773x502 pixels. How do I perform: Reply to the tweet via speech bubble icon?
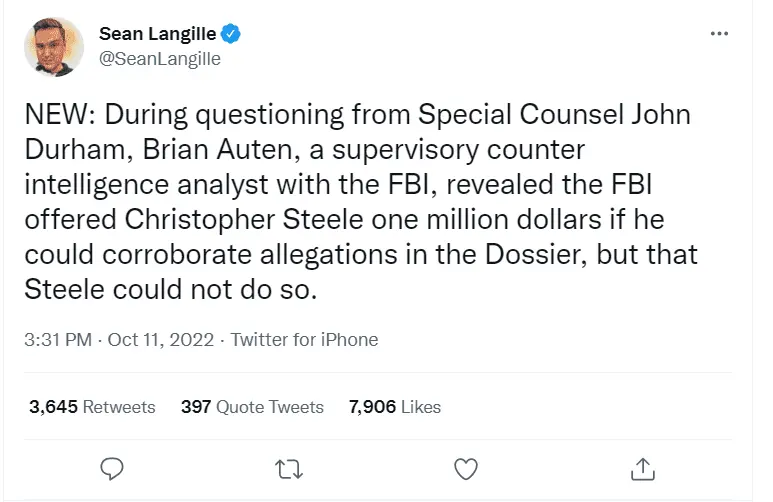pyautogui.click(x=113, y=468)
